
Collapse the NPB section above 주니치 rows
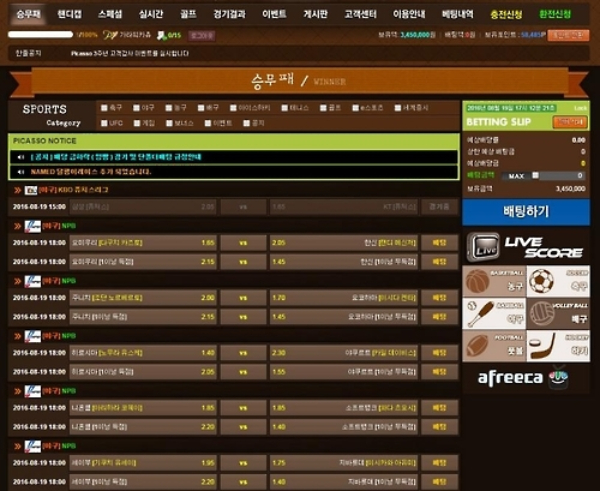(x=18, y=281)
